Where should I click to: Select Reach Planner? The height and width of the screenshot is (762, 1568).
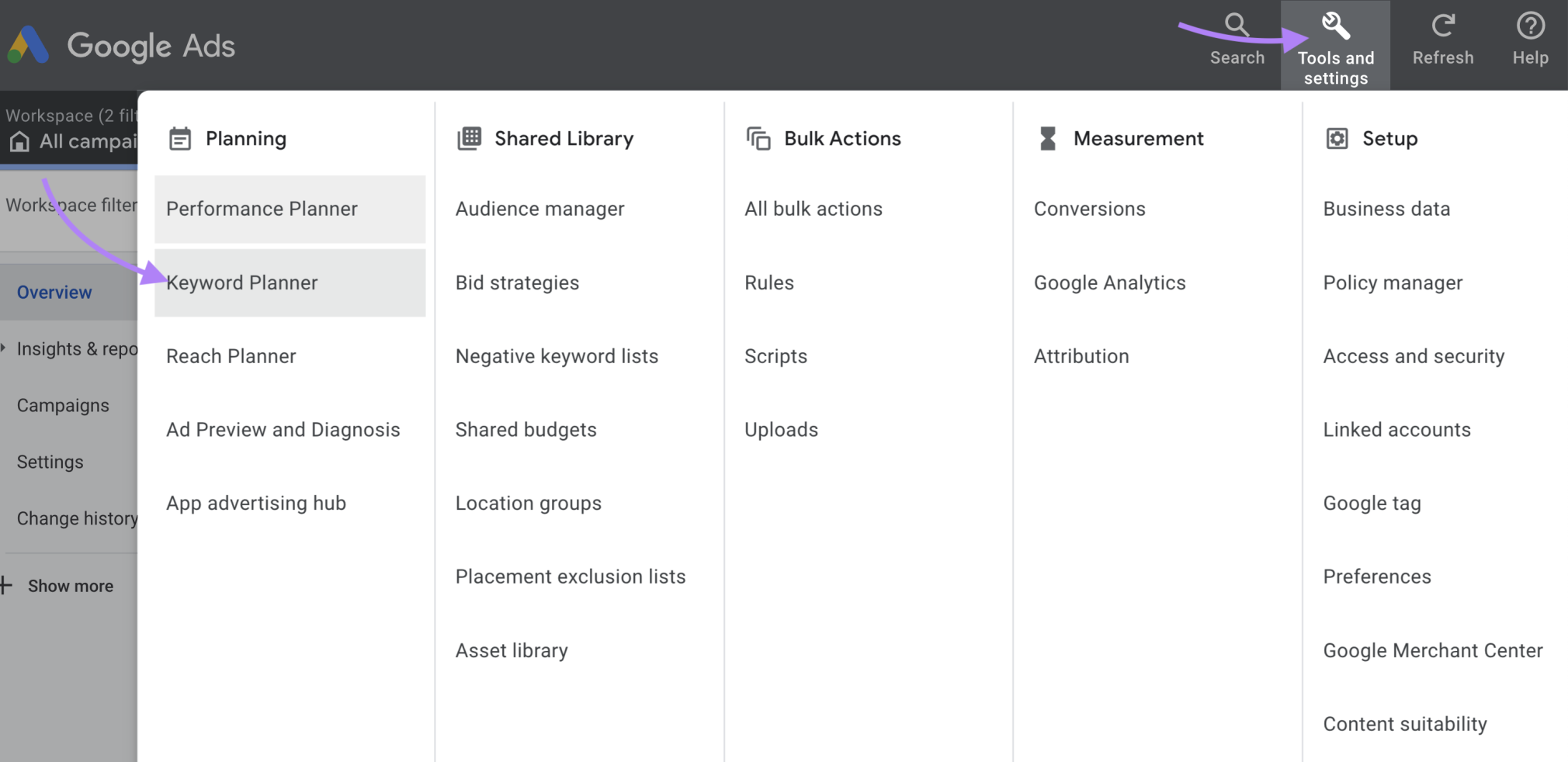[231, 356]
